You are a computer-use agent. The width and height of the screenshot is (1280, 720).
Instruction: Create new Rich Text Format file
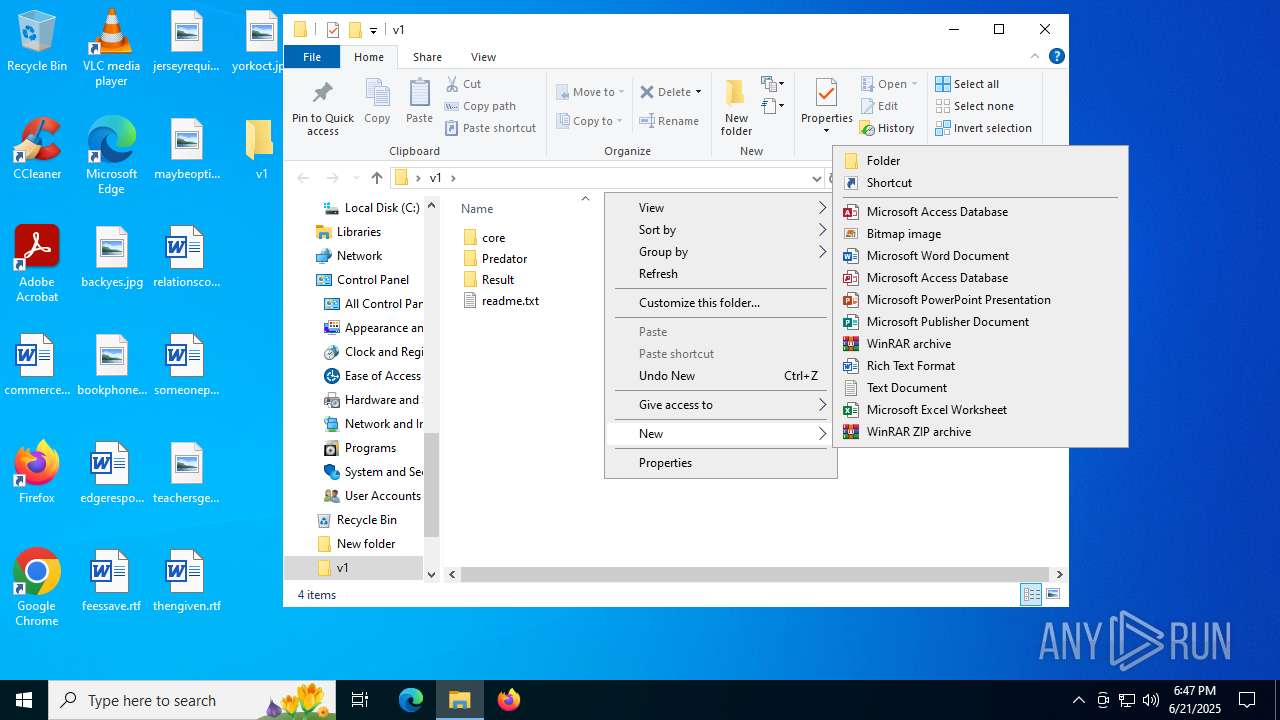[980, 366]
